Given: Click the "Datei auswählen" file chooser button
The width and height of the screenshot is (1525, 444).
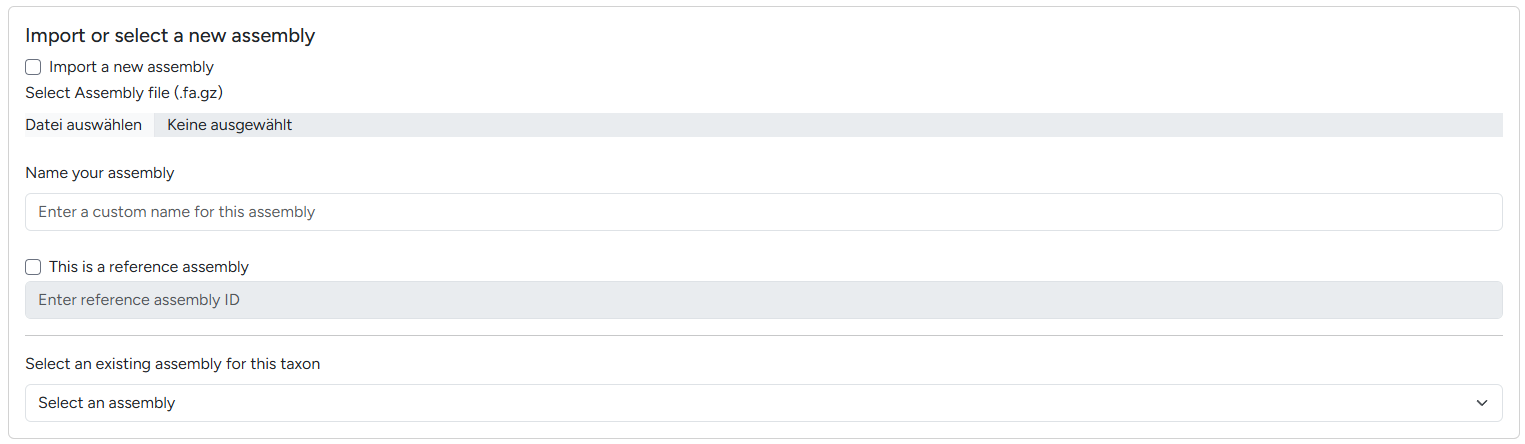Looking at the screenshot, I should coord(84,125).
